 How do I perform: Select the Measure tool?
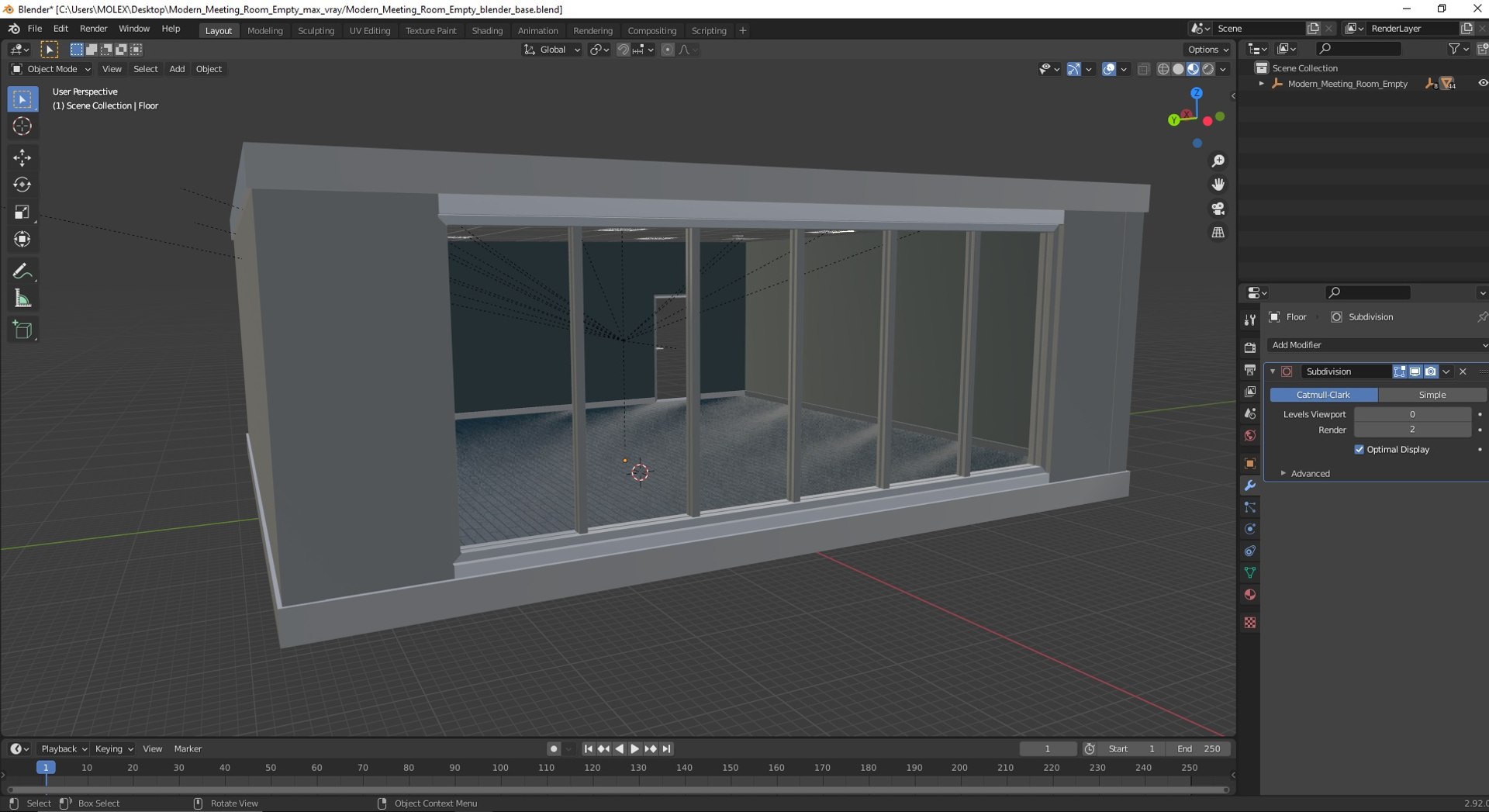(x=22, y=299)
